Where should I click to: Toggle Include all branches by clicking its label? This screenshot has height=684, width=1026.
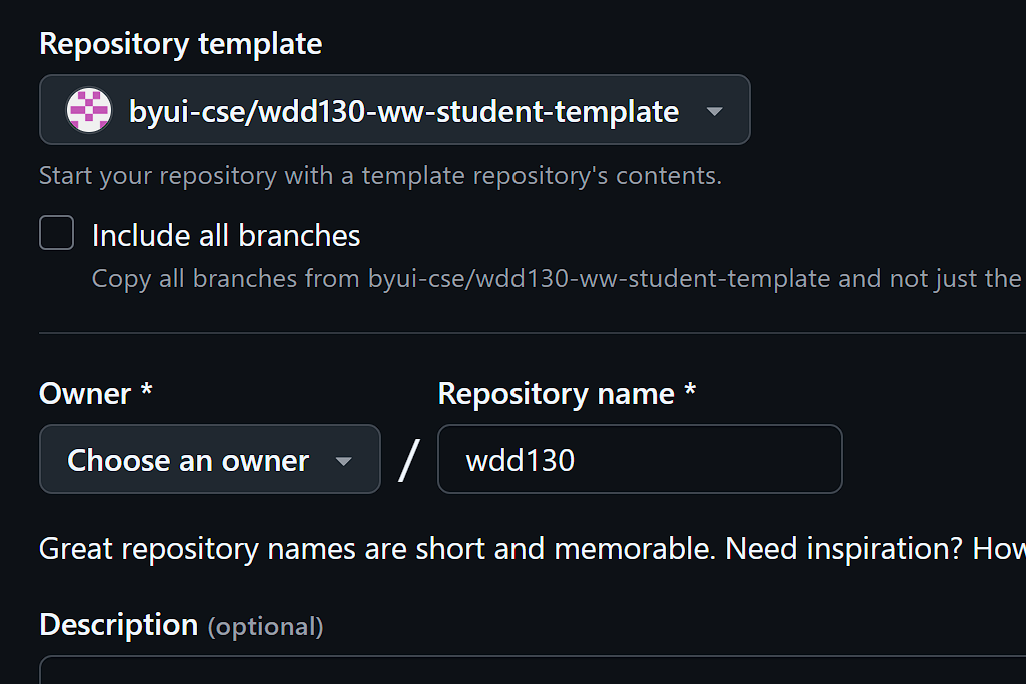225,235
